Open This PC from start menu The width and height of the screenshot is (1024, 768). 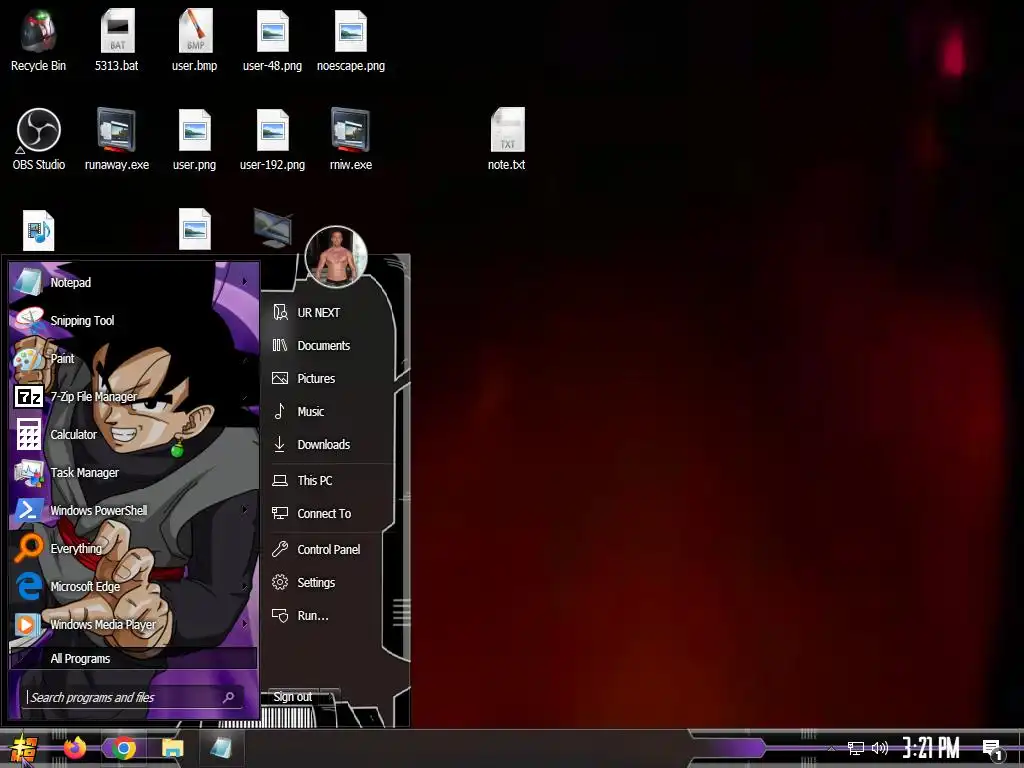(330, 481)
